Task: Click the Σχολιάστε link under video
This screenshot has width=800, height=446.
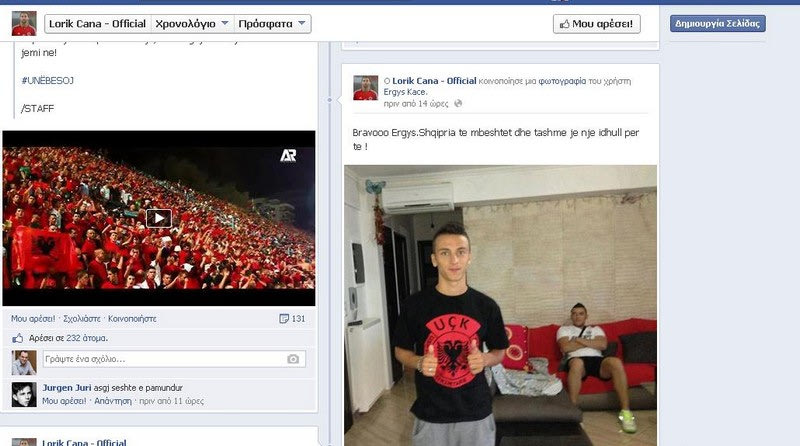Action: tap(82, 319)
